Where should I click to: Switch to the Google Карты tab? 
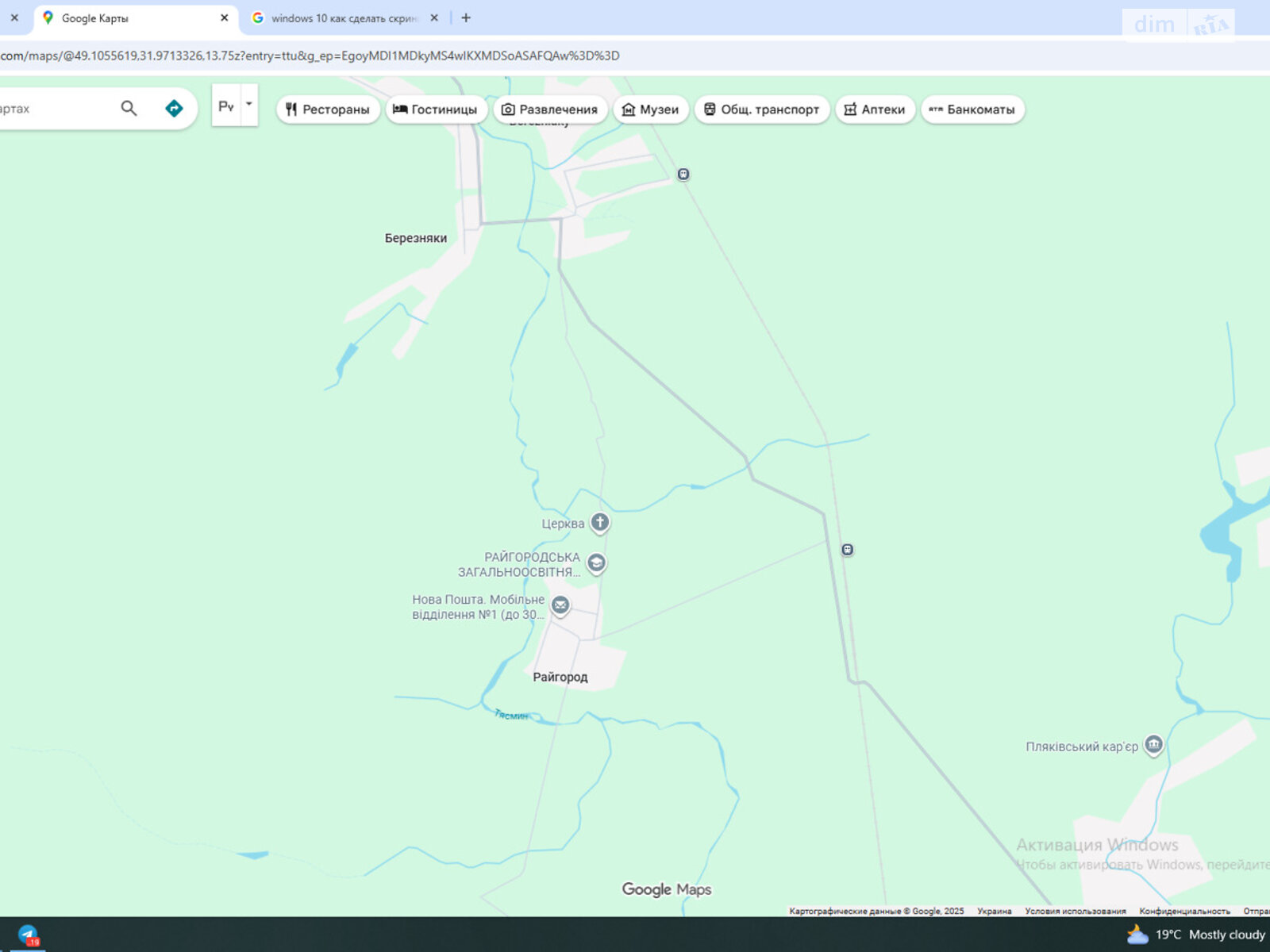[127, 18]
